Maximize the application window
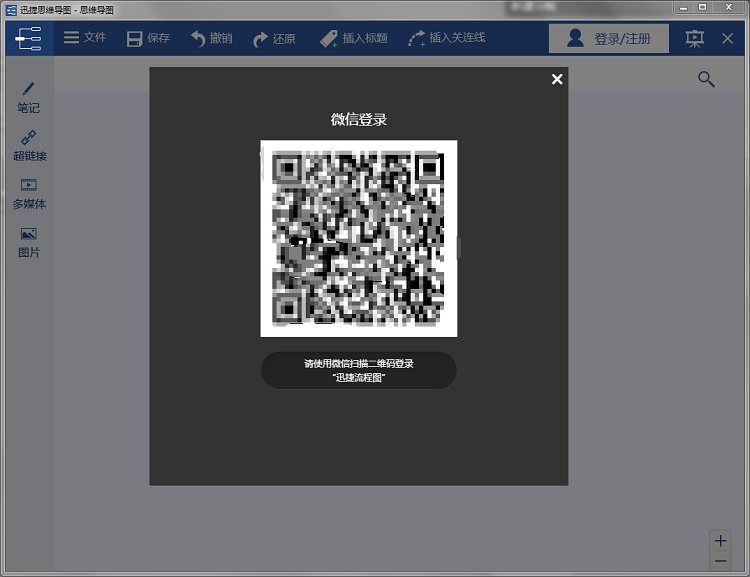 point(702,7)
